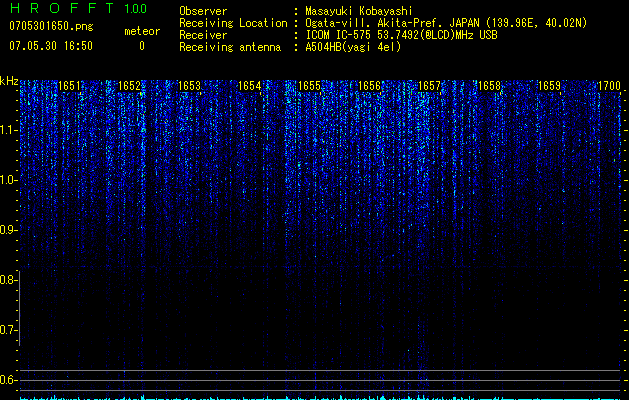This screenshot has width=629, height=400.
Task: Click the 'Receiver' field label
Action: tap(203, 35)
